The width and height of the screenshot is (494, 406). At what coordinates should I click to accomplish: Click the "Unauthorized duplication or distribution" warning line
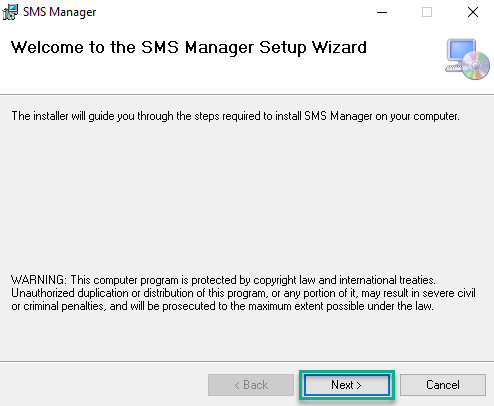click(243, 293)
